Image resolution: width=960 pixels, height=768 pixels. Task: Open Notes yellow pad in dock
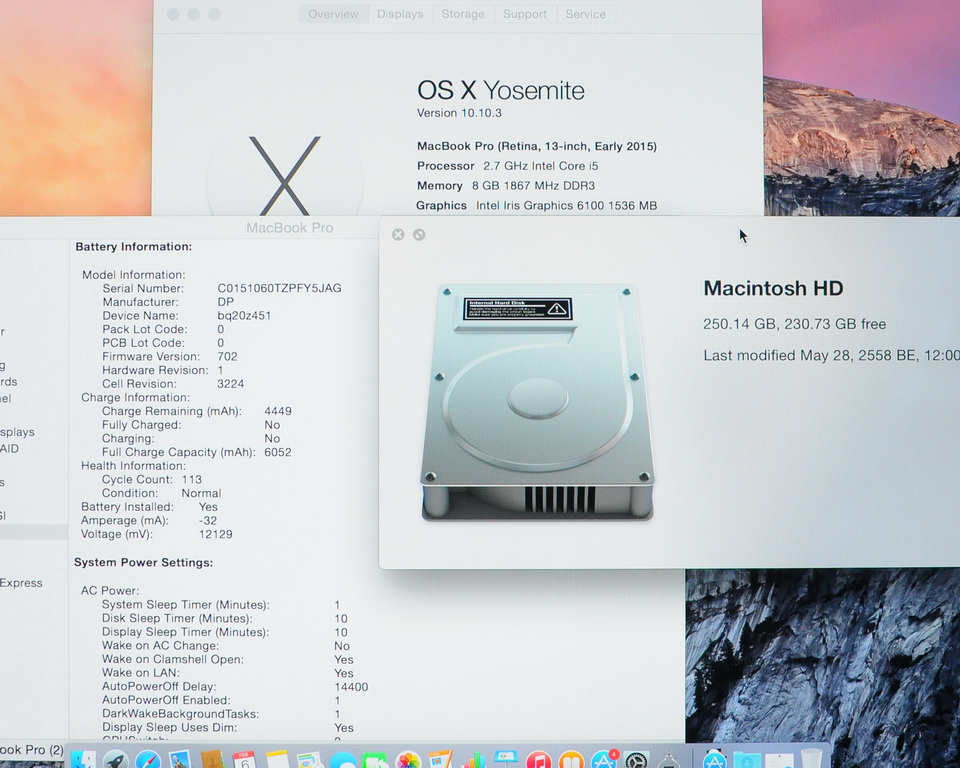point(277,759)
